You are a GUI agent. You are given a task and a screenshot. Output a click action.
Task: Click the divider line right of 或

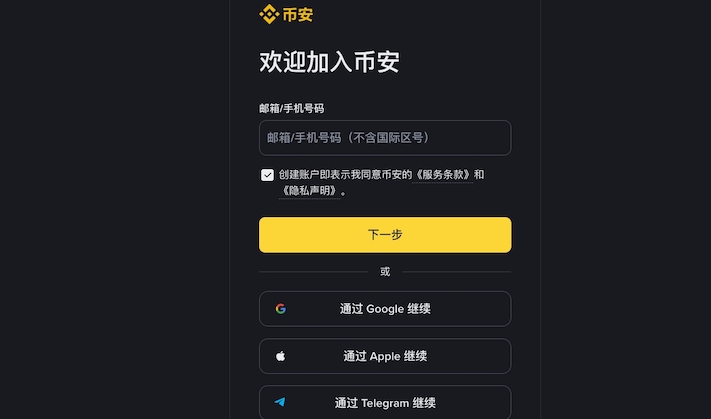pos(456,271)
